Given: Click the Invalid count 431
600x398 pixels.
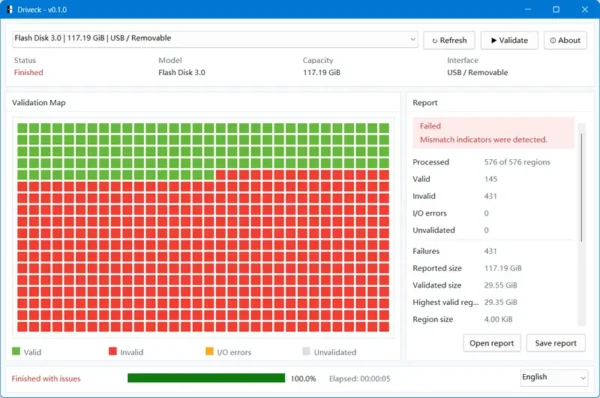Looking at the screenshot, I should [x=491, y=196].
